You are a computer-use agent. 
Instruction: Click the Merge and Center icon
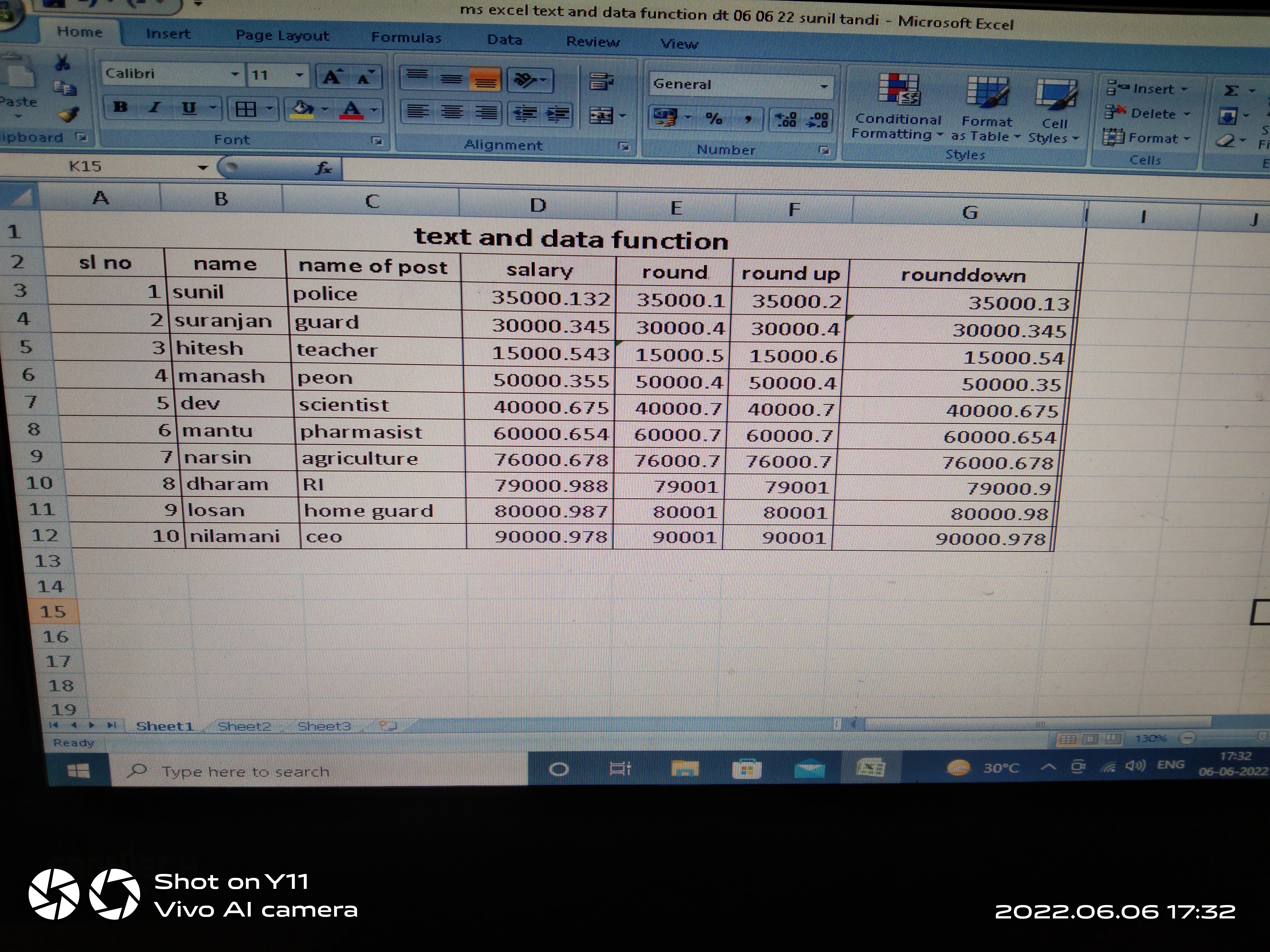(x=602, y=116)
